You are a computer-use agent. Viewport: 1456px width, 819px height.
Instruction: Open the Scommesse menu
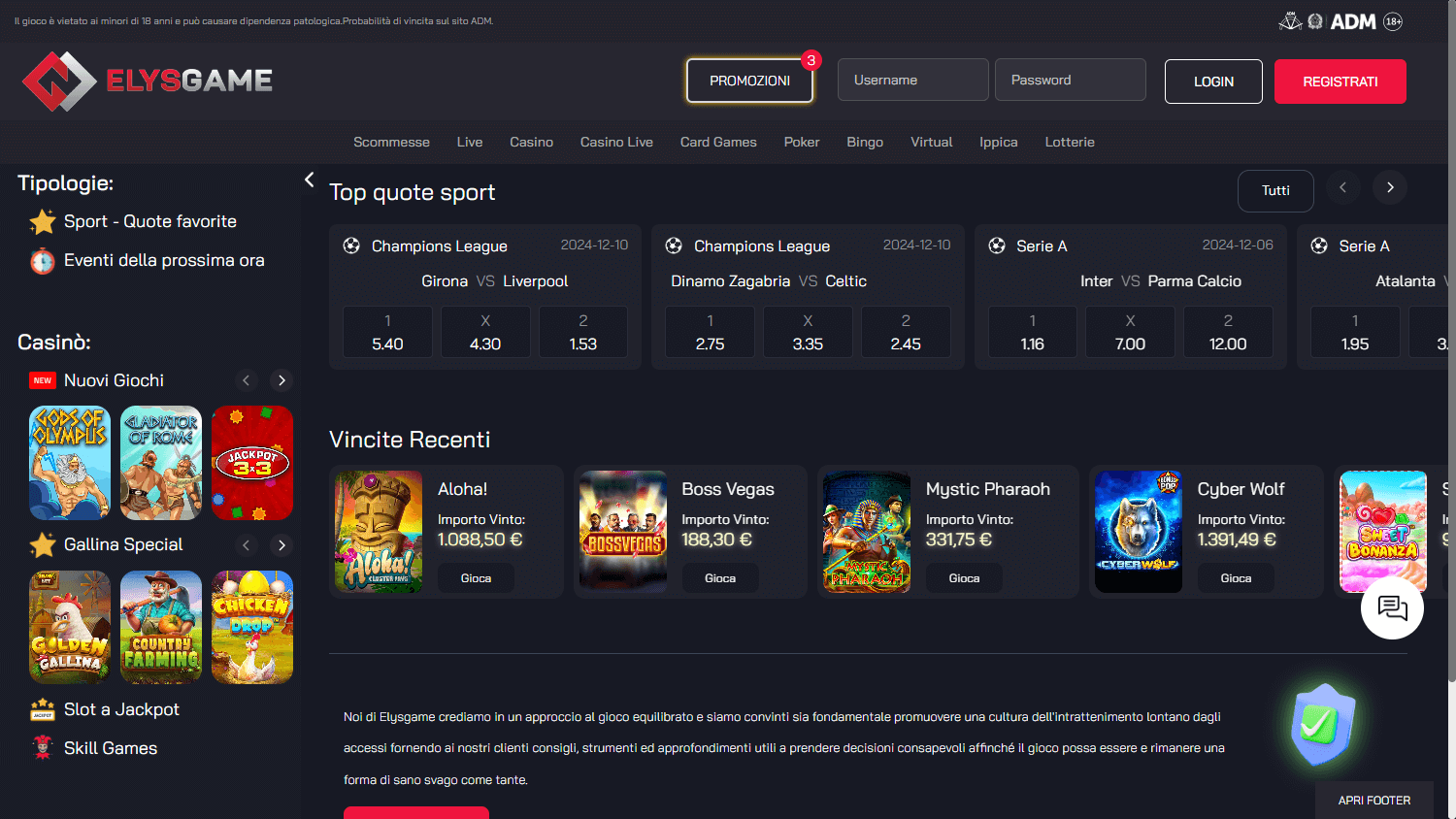(x=391, y=142)
